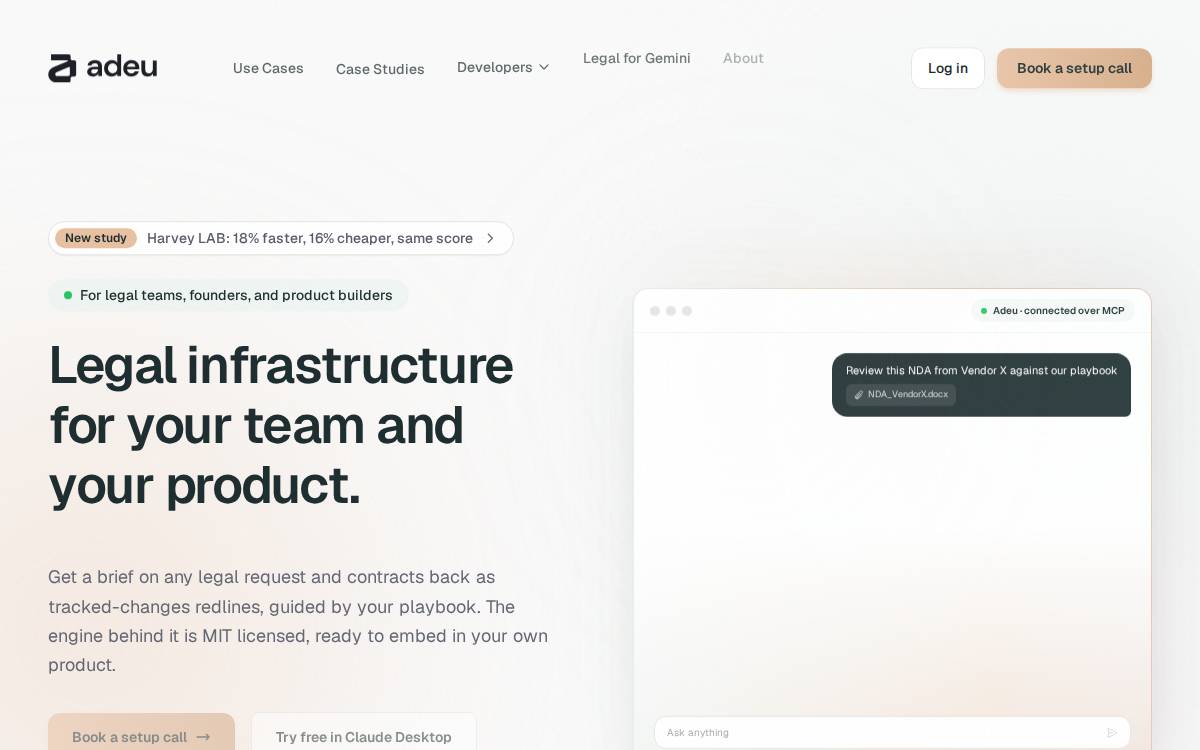Click Try free in Claude Desktop
Viewport: 1200px width, 750px height.
pyautogui.click(x=364, y=736)
